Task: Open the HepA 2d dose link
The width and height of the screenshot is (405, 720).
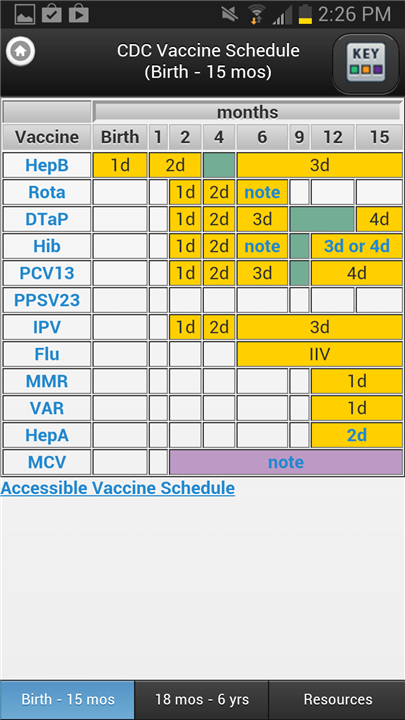Action: coord(357,435)
